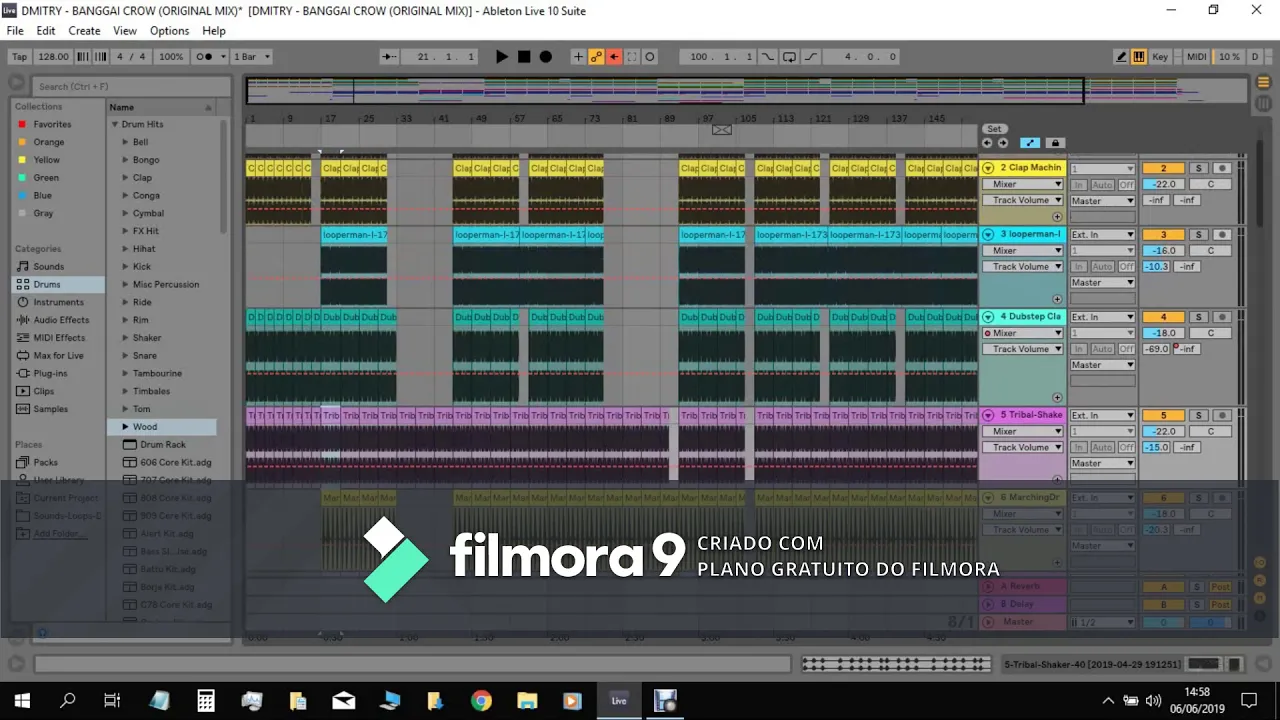Toggle Session Record circle button
Screen dimensions: 1280x720
pyautogui.click(x=650, y=57)
